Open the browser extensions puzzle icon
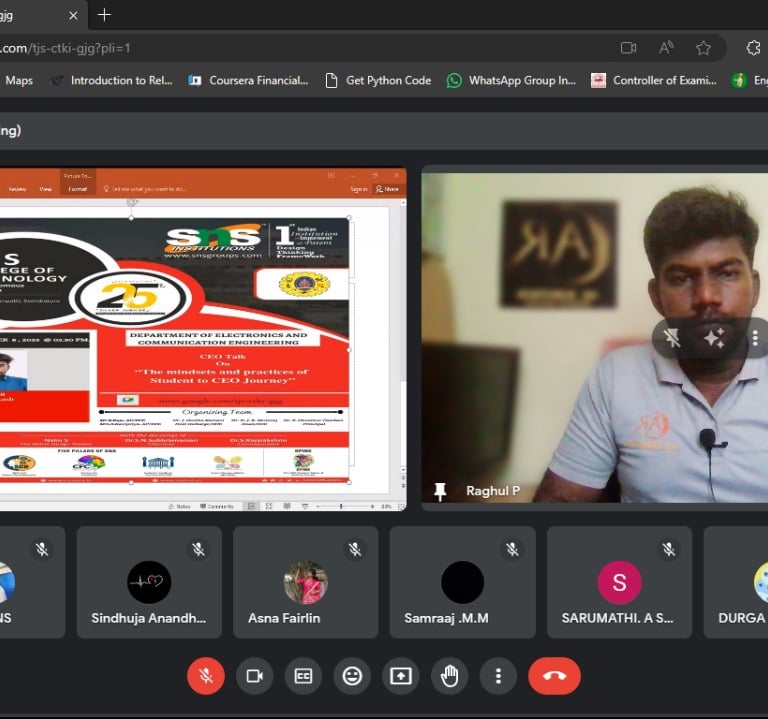768x719 pixels. click(753, 48)
